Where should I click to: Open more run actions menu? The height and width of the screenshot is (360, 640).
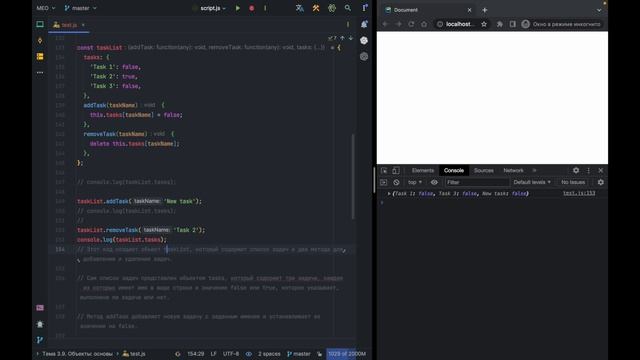click(x=265, y=8)
